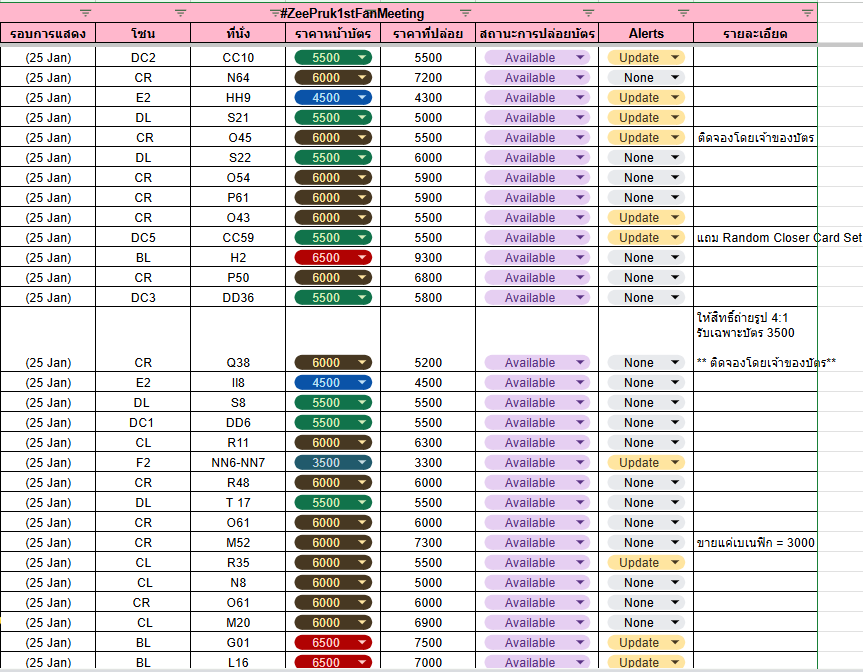This screenshot has width=863, height=672.
Task: Open the 3500 price dropdown in NN6-NN7 row
Action: click(x=333, y=462)
